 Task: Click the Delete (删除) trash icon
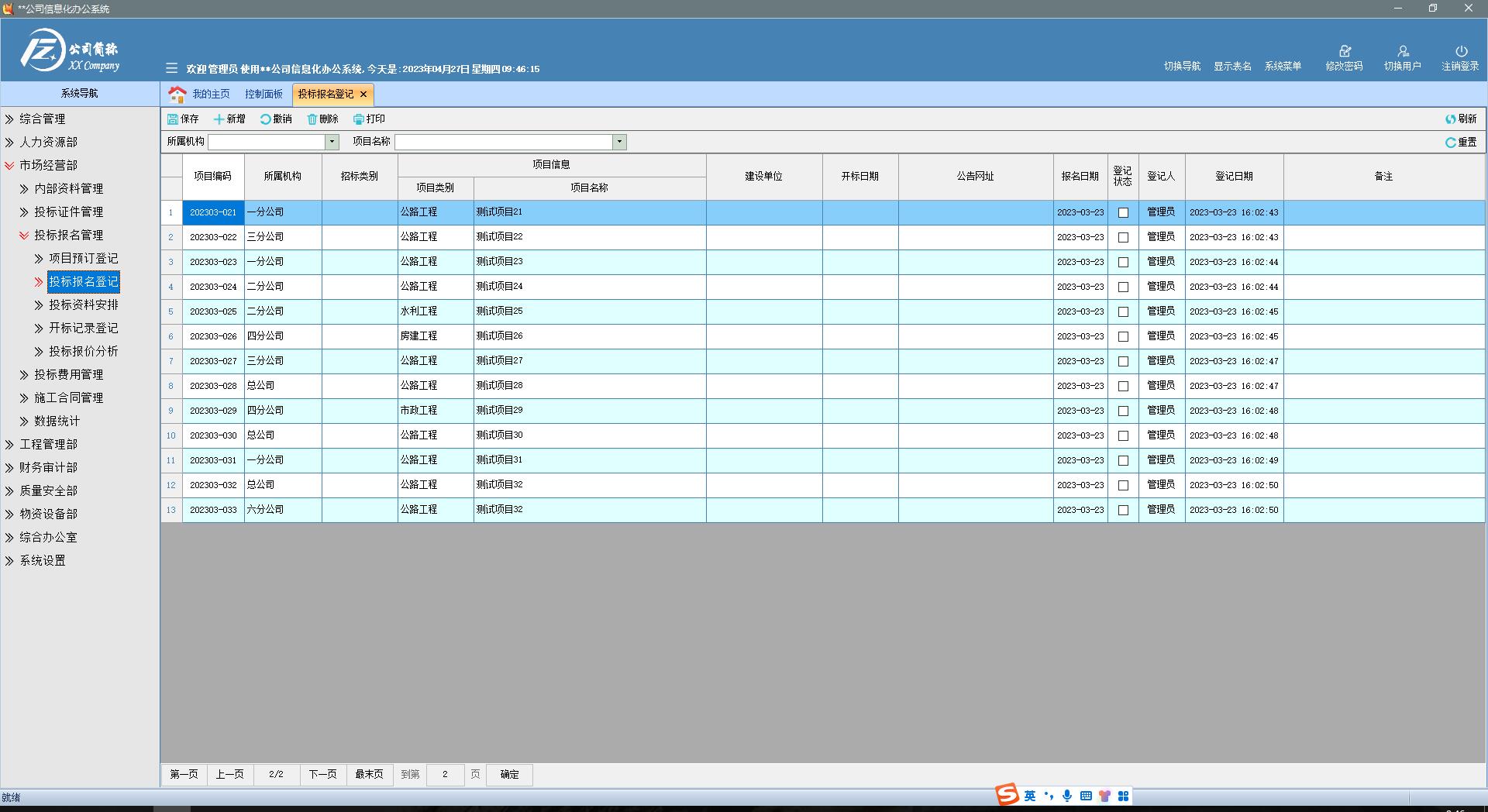[312, 119]
